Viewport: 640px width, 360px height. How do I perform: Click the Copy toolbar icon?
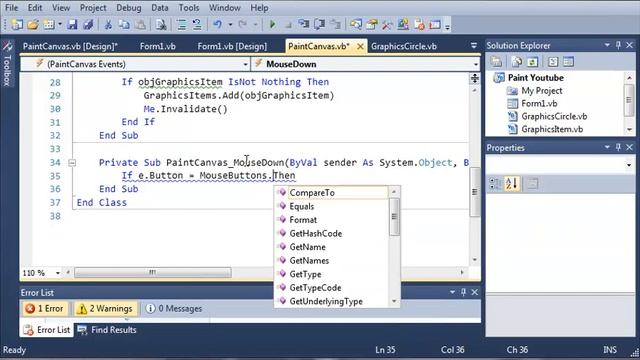point(124,25)
